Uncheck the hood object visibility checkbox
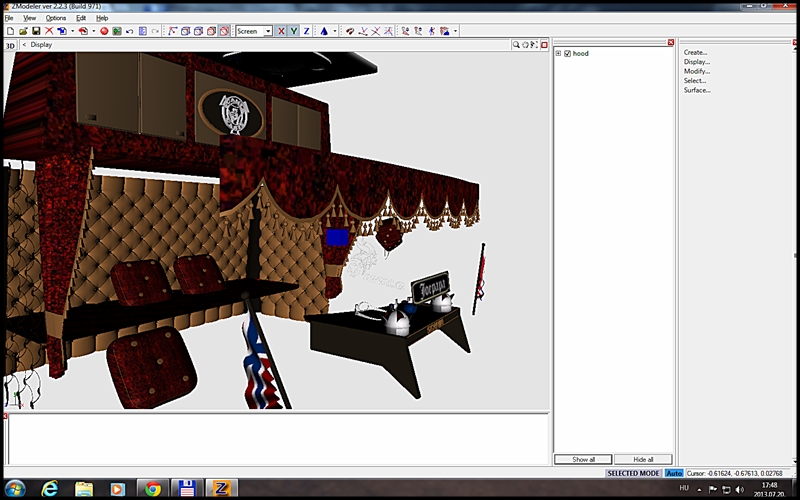800x500 pixels. [567, 54]
